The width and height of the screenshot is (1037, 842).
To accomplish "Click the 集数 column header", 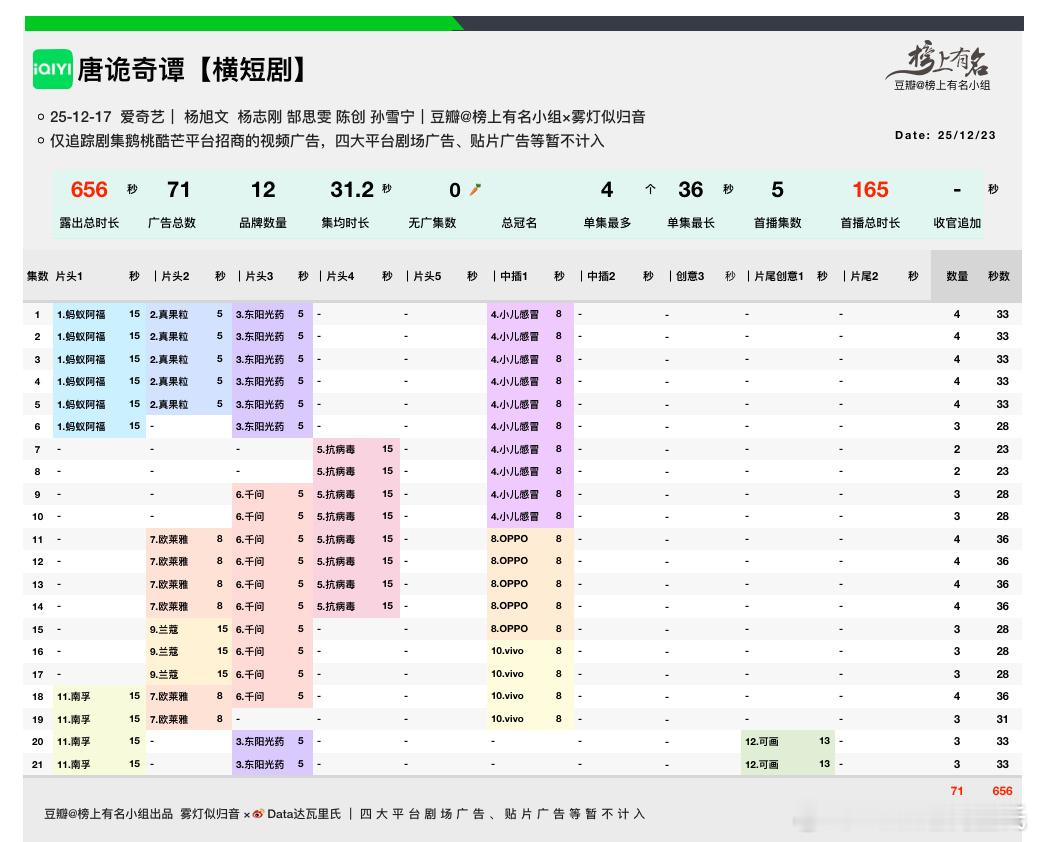I will 38,276.
